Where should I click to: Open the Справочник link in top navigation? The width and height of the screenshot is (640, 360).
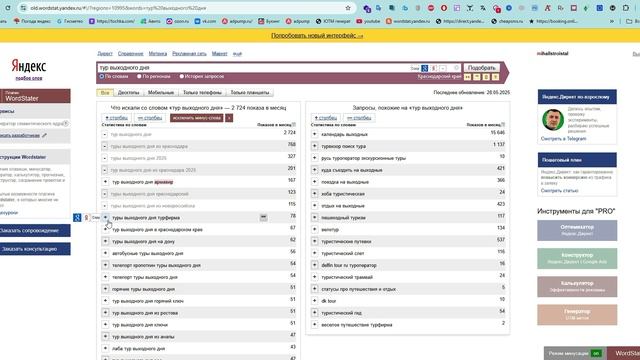pyautogui.click(x=131, y=53)
